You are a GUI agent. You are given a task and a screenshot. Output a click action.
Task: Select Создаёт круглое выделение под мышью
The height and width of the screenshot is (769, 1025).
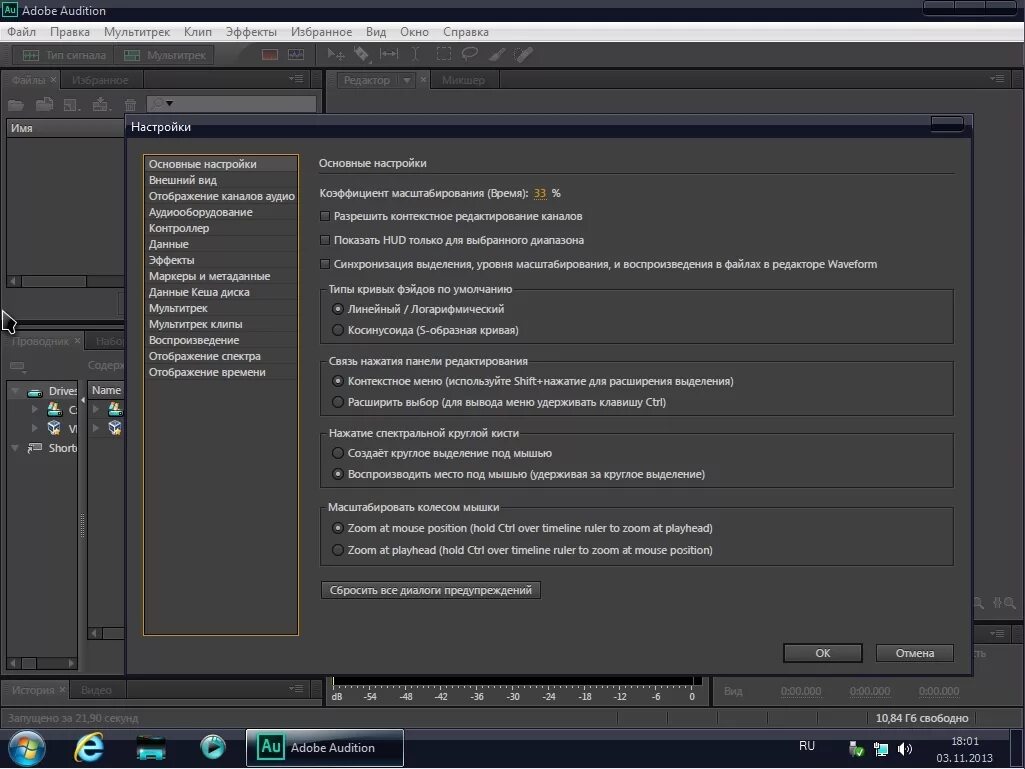click(337, 453)
